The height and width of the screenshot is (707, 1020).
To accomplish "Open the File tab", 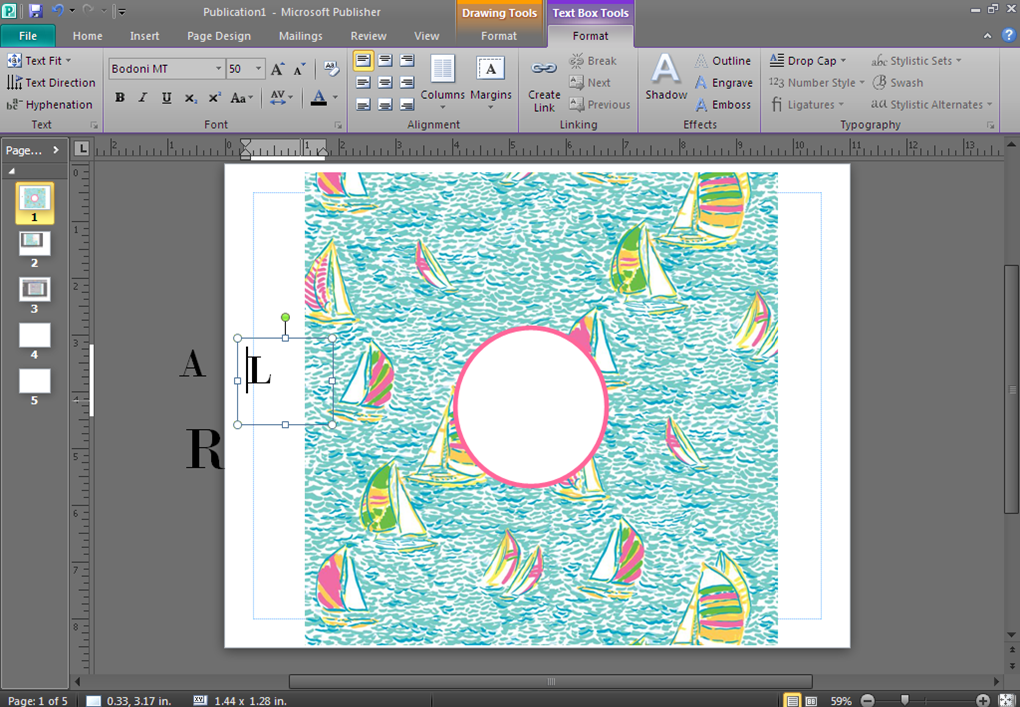I will click(28, 36).
